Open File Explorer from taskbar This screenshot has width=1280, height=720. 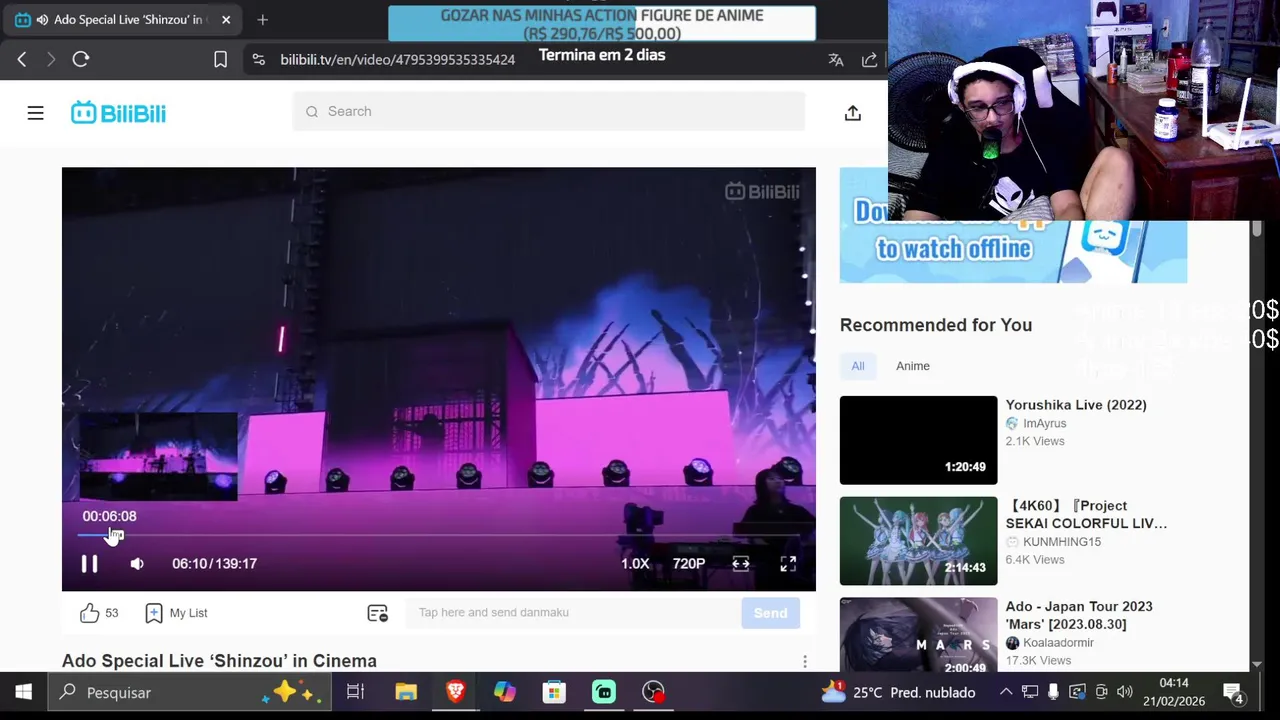[x=405, y=692]
